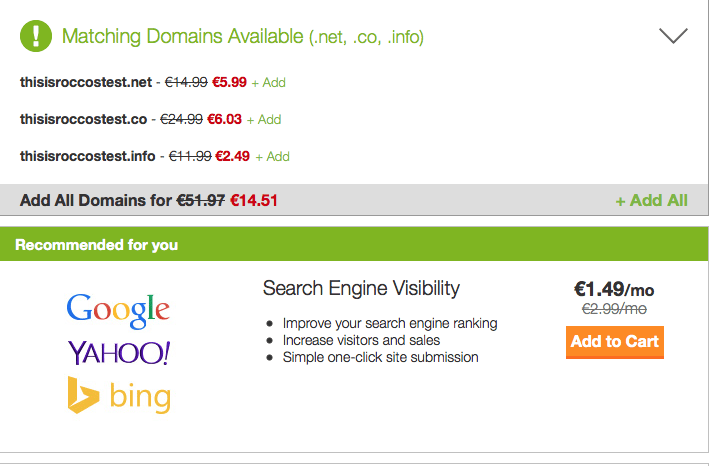
Task: Click the + Add All link
Action: [x=652, y=200]
